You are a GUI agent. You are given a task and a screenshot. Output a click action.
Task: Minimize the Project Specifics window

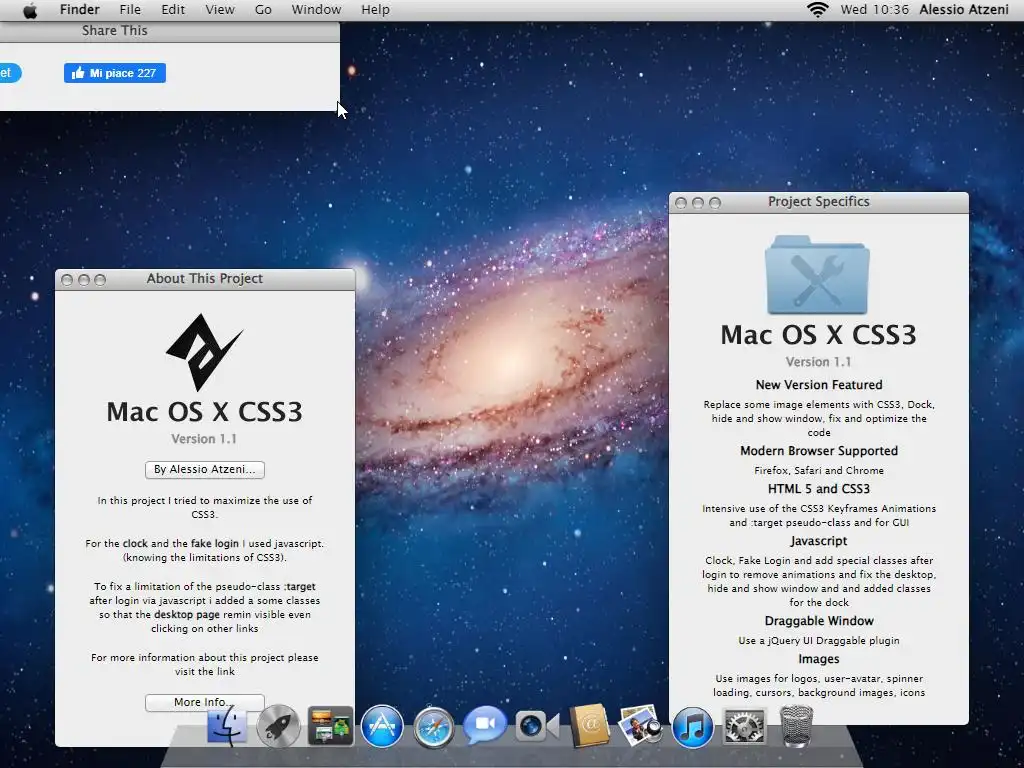point(697,203)
